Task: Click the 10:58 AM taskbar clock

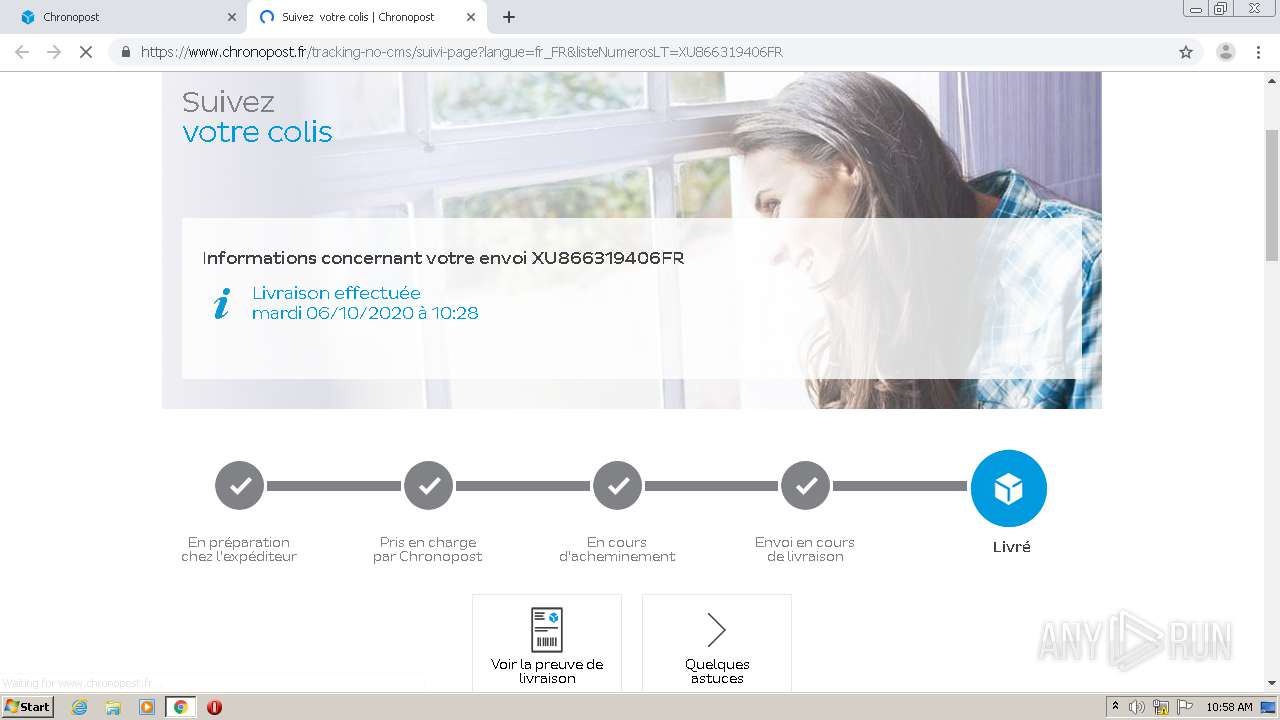Action: 1229,707
